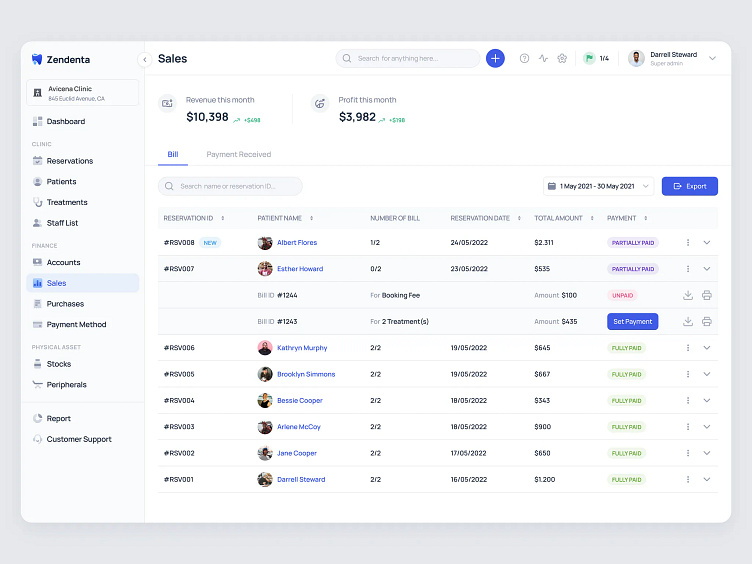Open more options for #RSV001

tap(688, 480)
